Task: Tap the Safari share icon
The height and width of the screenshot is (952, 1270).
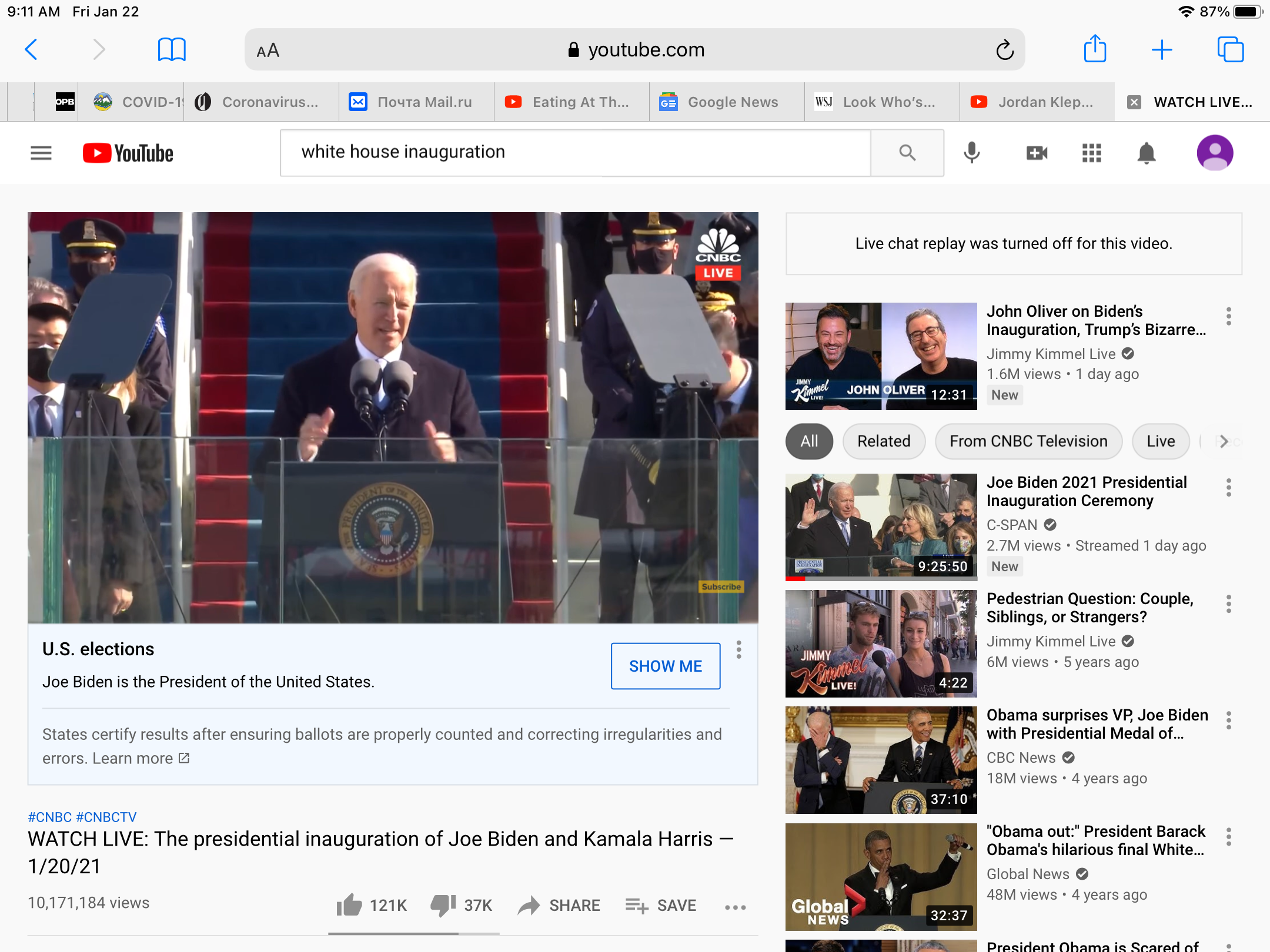Action: pos(1095,49)
